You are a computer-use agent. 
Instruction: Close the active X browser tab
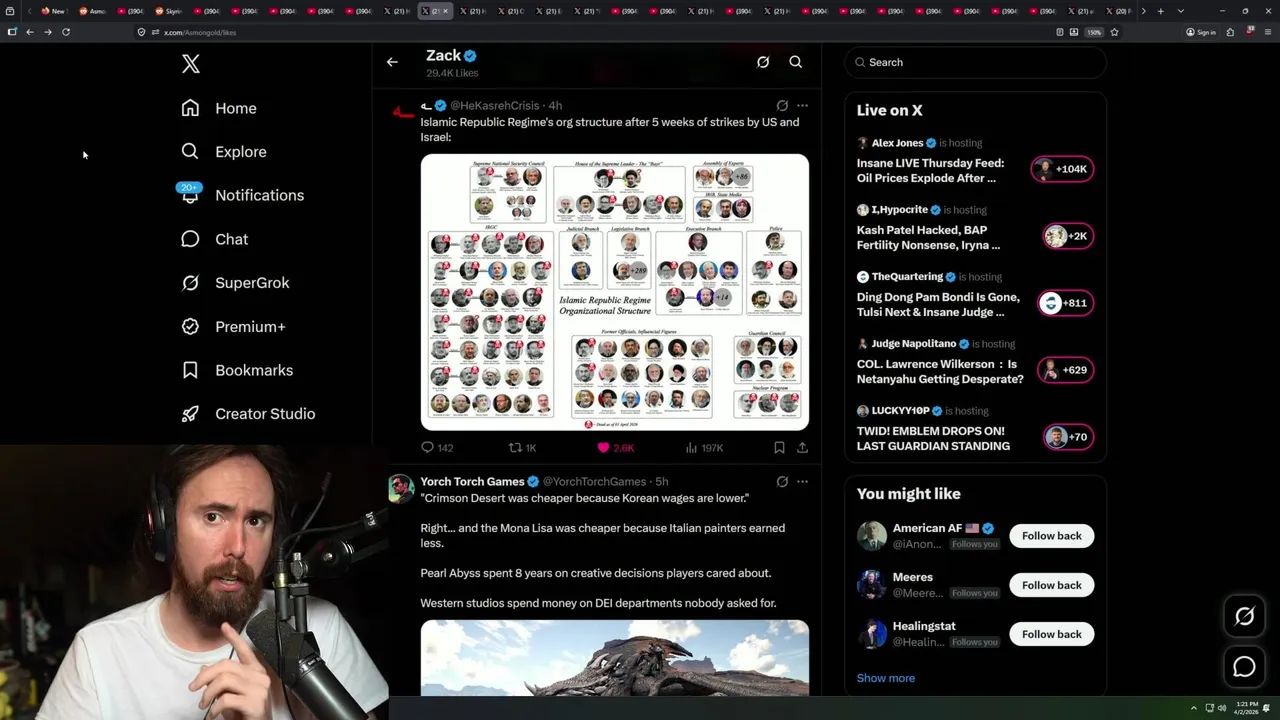(x=445, y=11)
